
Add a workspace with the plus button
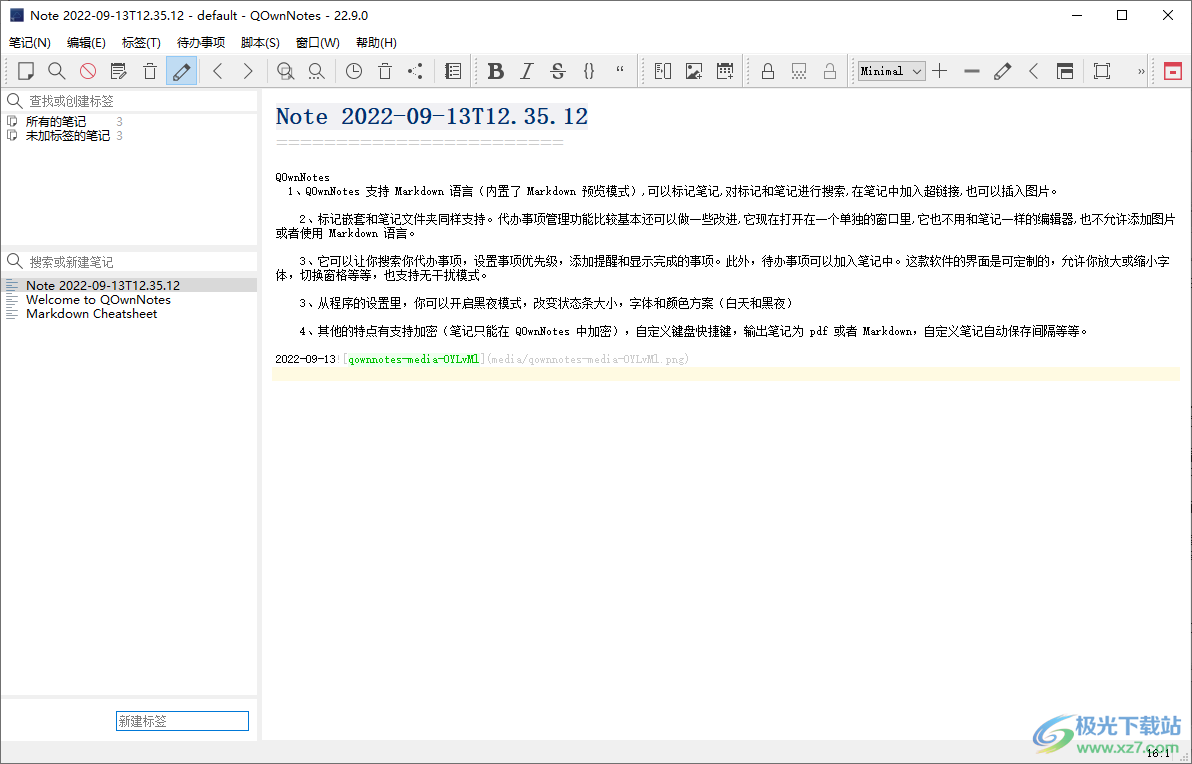(x=940, y=71)
